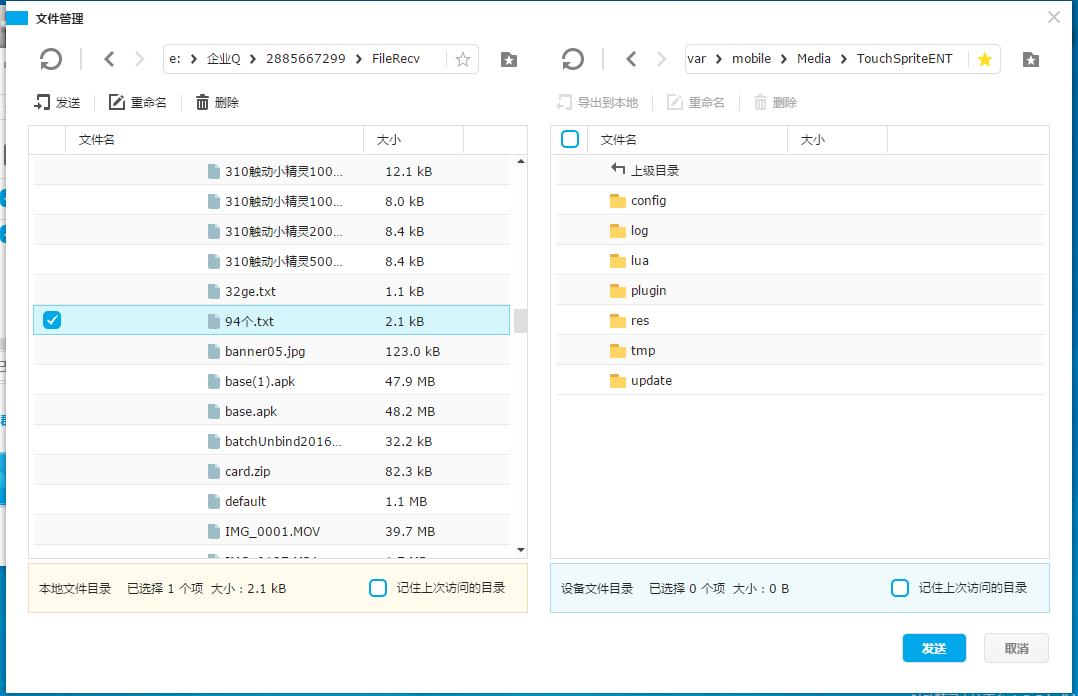1078x696 pixels.
Task: Refresh the local file list
Action: tap(49, 58)
